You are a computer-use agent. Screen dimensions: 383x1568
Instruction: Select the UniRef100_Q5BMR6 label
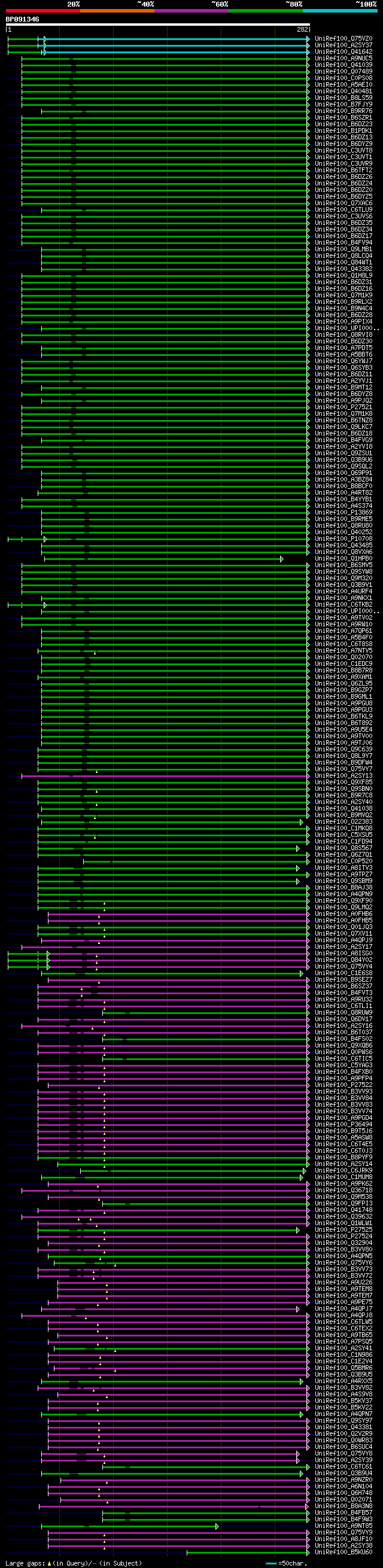(344, 1368)
